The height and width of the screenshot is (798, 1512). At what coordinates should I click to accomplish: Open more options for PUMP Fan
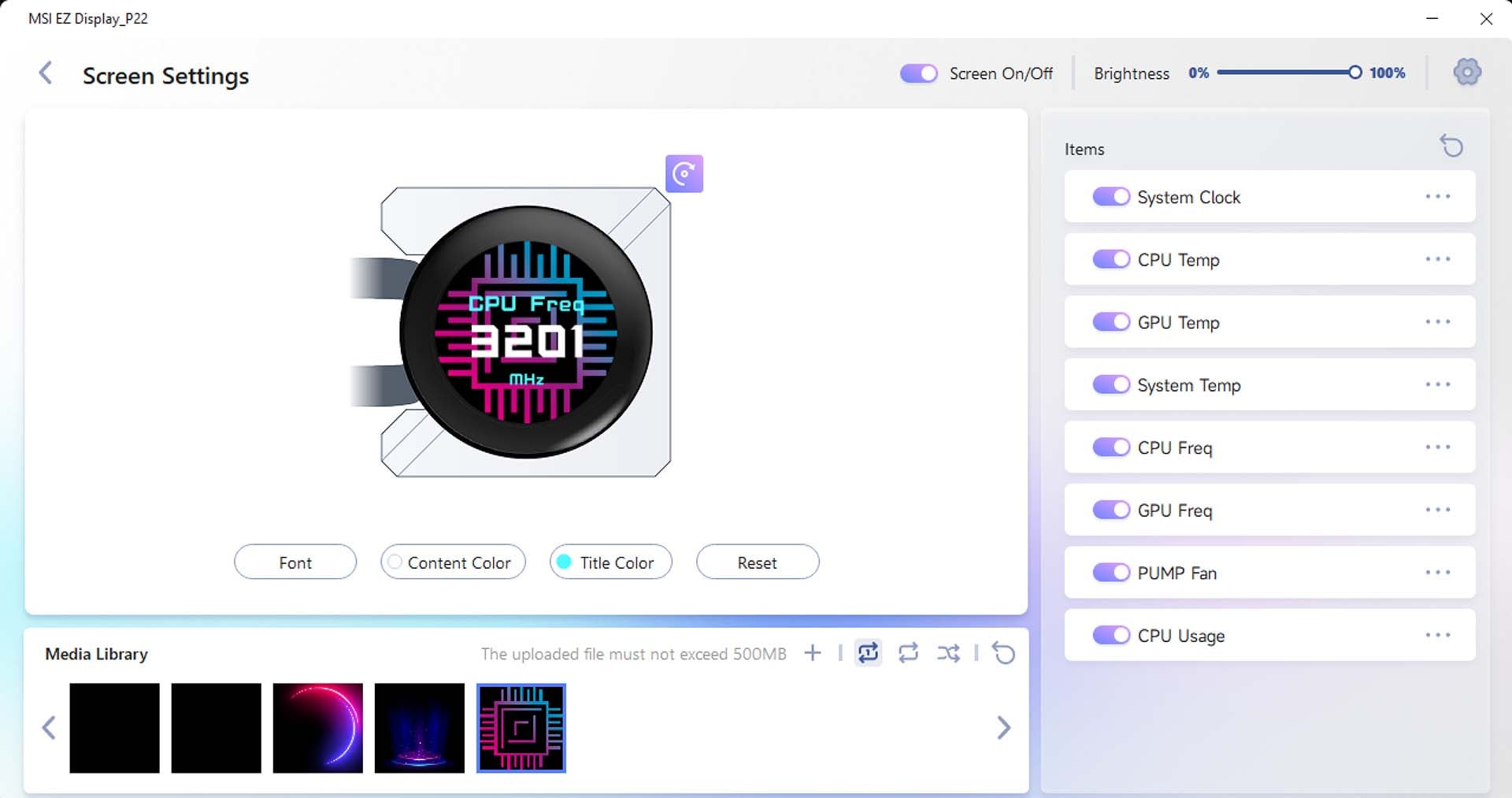pyautogui.click(x=1437, y=572)
